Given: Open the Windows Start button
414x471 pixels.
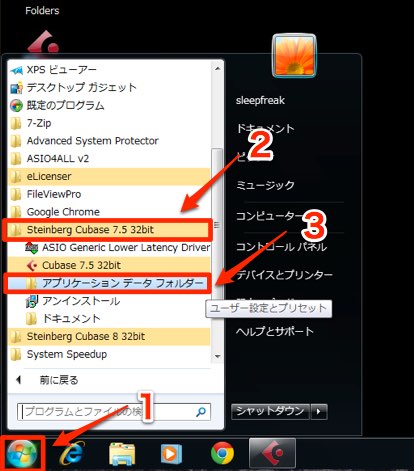Looking at the screenshot, I should point(22,453).
